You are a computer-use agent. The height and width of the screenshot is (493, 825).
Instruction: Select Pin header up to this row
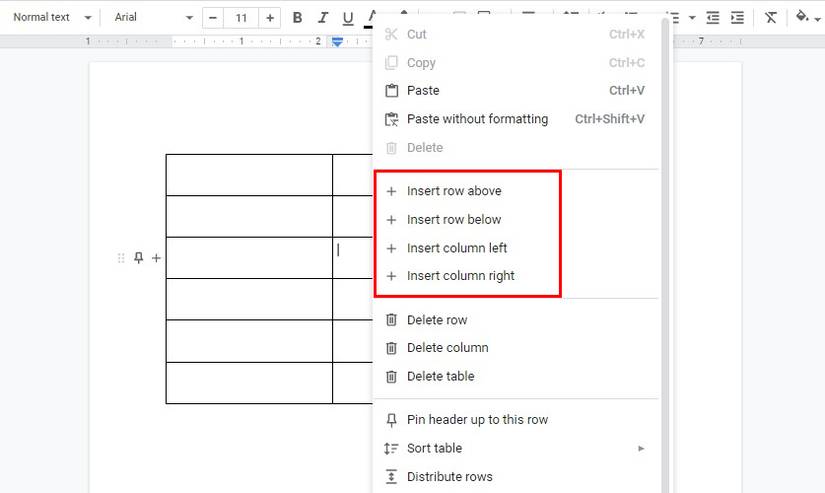point(477,420)
